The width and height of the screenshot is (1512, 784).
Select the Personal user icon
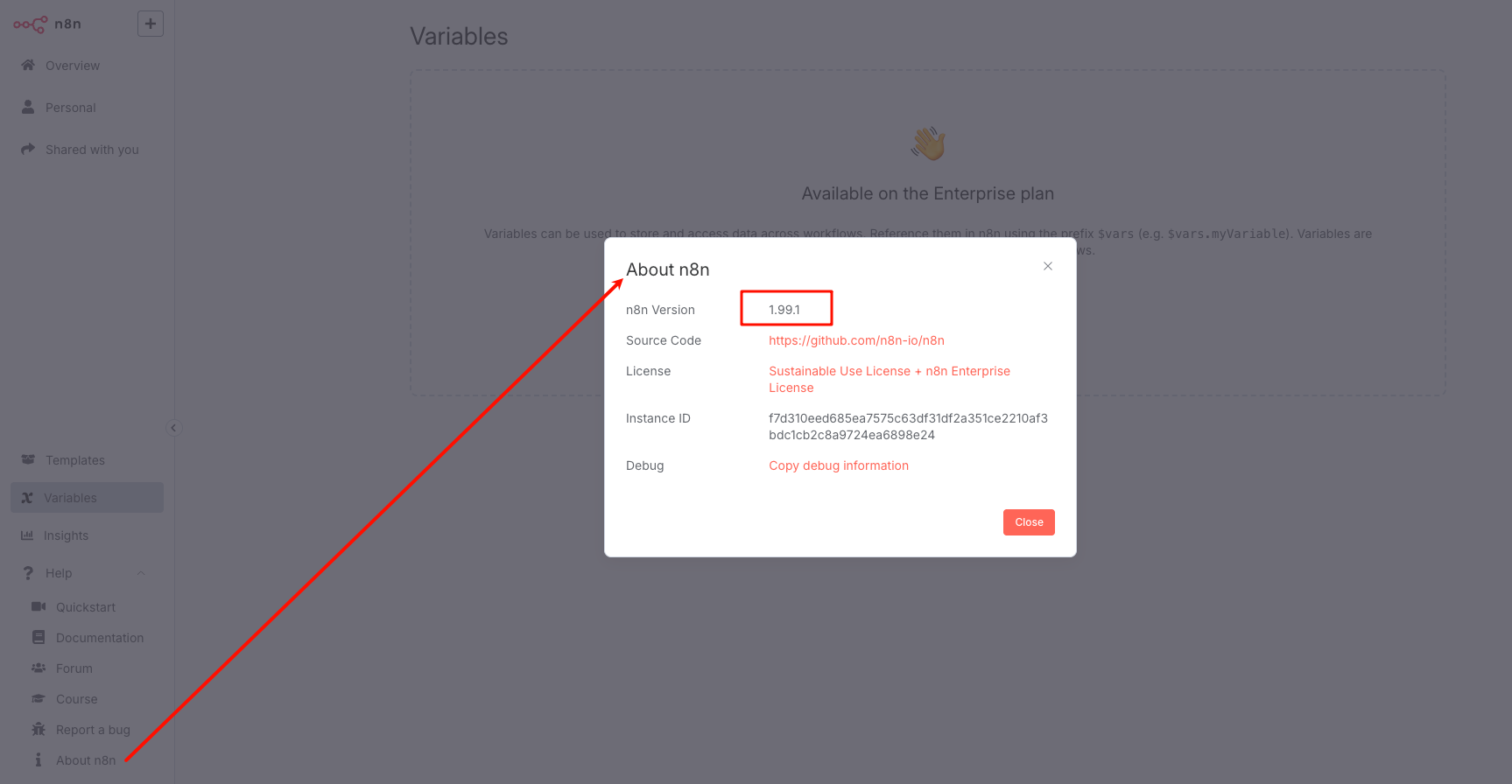[28, 107]
